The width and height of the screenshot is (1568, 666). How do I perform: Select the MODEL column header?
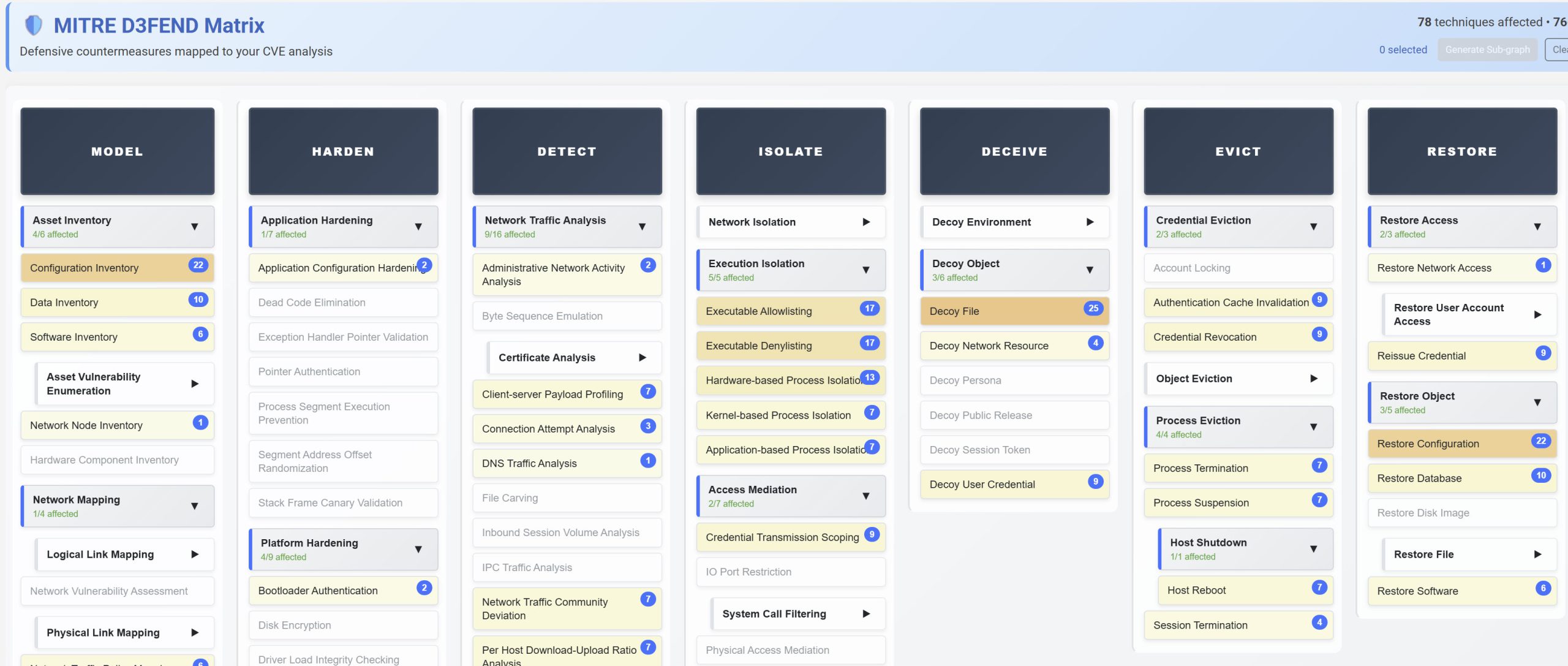pos(118,151)
